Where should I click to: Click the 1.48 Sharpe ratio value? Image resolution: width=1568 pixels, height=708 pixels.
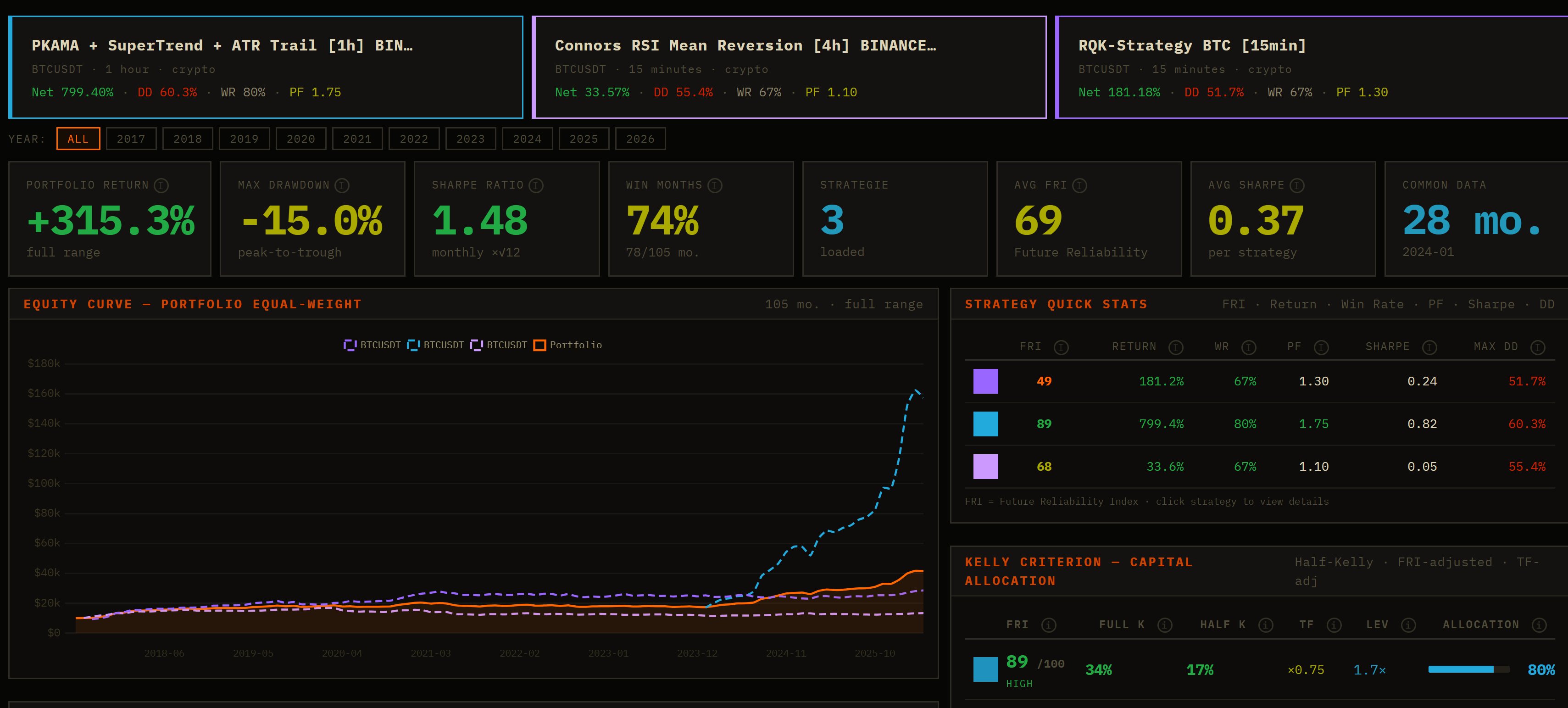pyautogui.click(x=480, y=220)
